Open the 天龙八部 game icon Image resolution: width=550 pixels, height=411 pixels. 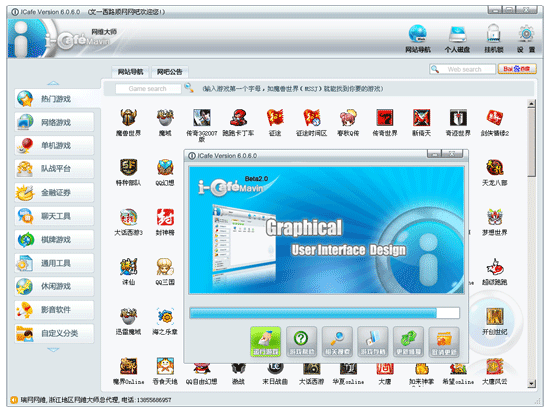click(495, 167)
